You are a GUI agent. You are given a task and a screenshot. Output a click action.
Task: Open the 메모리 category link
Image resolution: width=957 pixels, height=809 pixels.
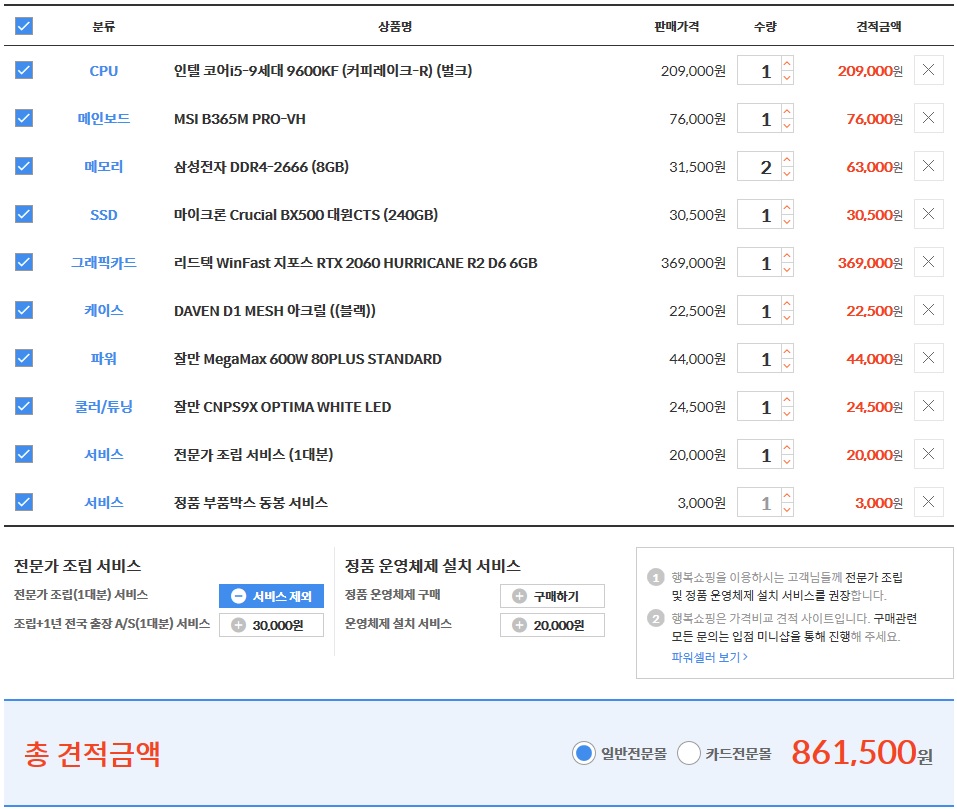coord(104,167)
